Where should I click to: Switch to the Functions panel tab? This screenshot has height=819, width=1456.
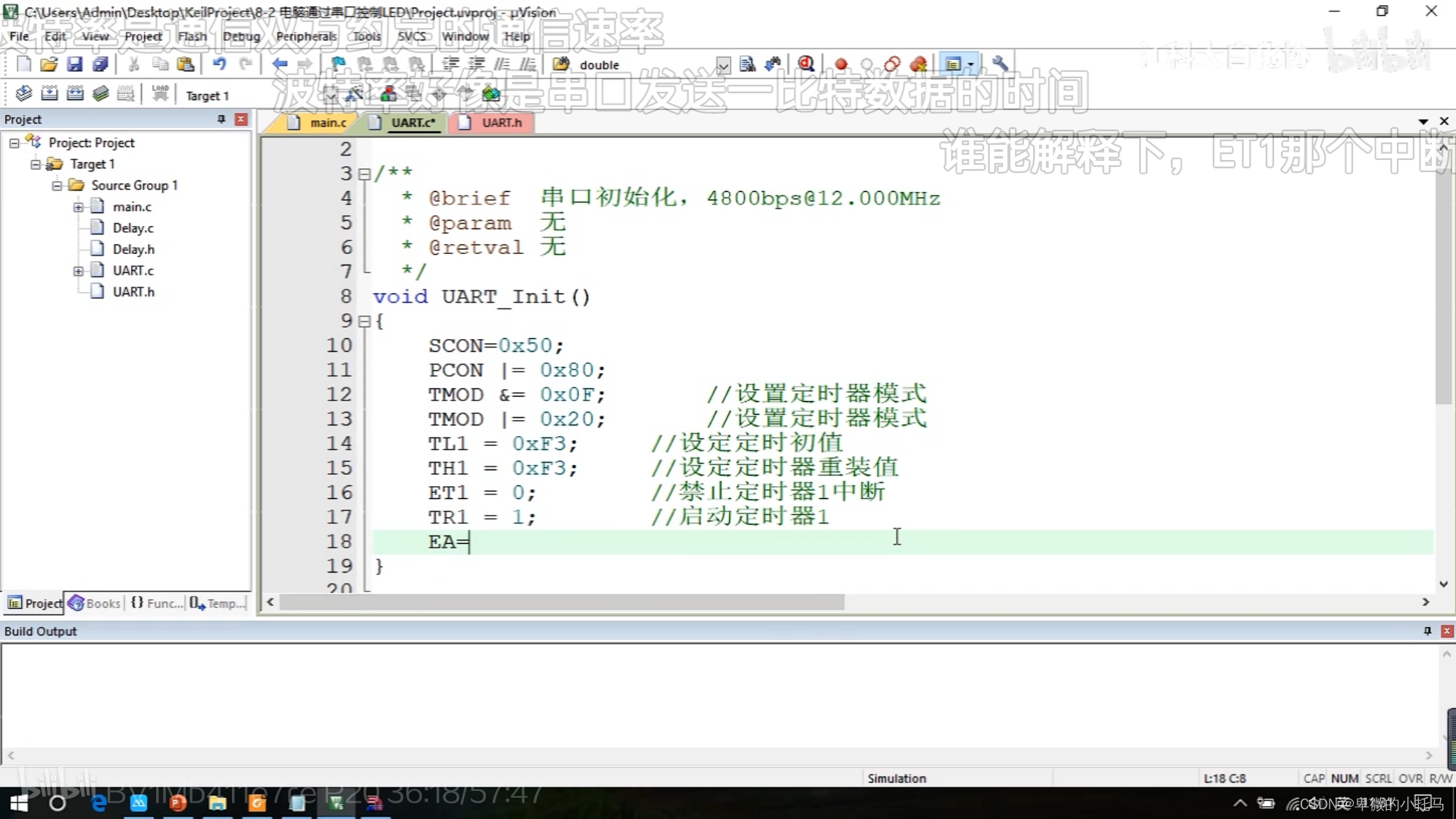tap(157, 604)
